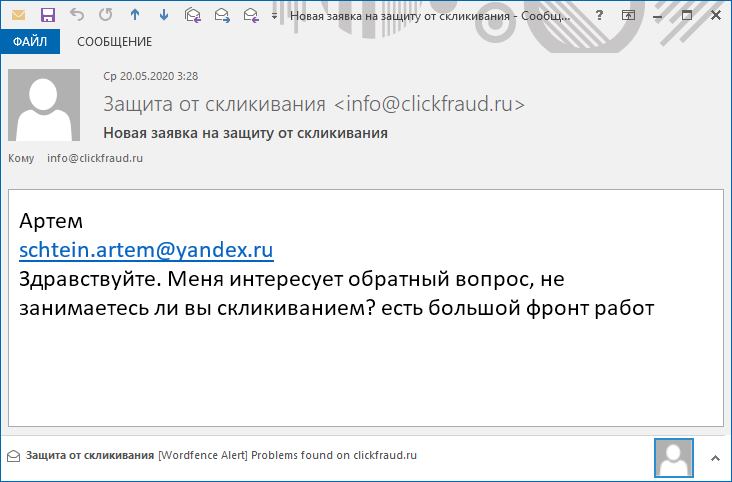Undo the last action via the toolbar arrow
Image resolution: width=732 pixels, height=482 pixels.
[77, 15]
